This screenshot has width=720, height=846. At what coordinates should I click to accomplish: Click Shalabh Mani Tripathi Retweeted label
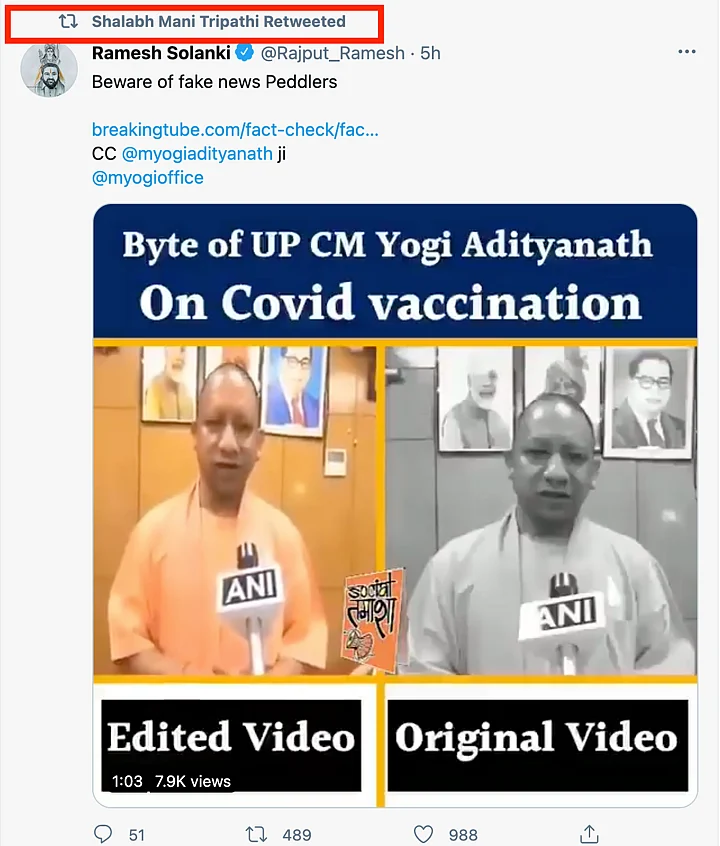(219, 22)
